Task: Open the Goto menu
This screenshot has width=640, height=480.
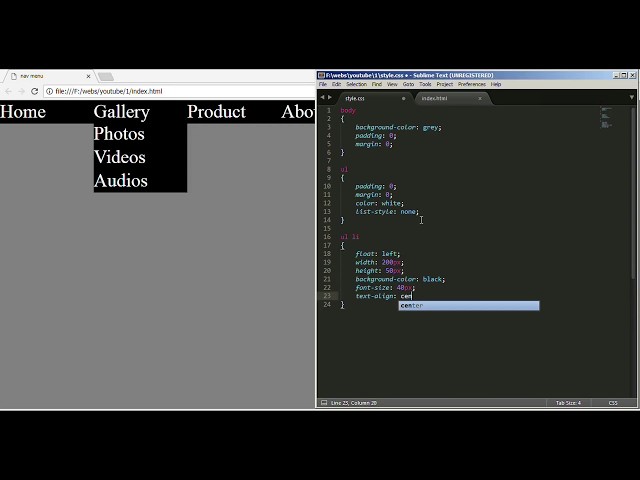Action: tap(408, 84)
